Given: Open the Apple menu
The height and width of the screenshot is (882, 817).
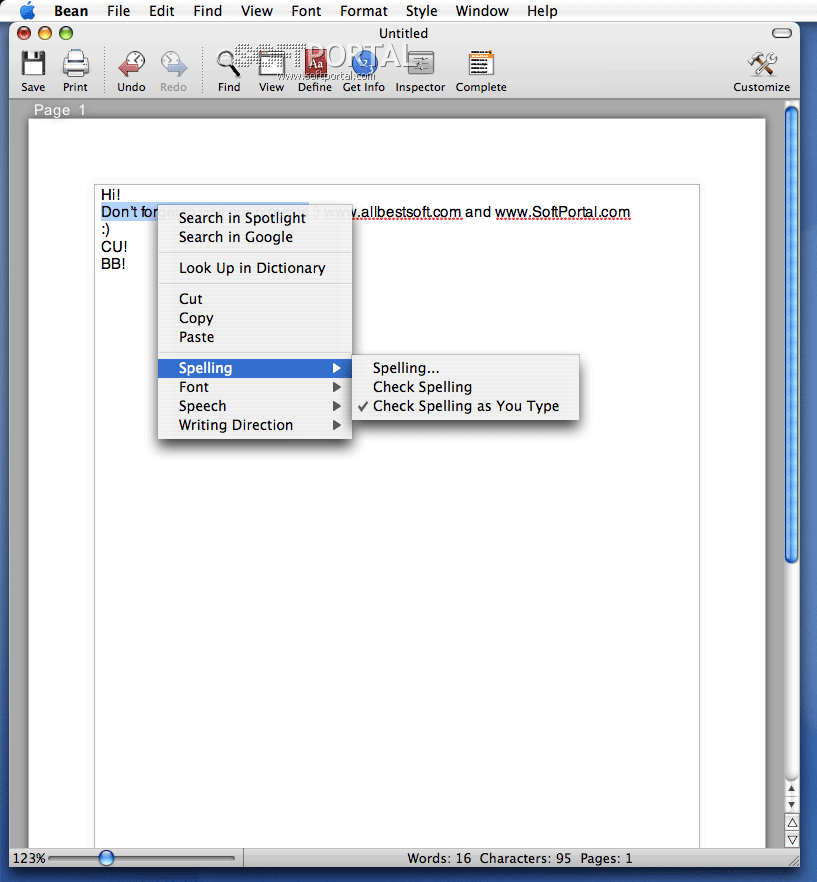Looking at the screenshot, I should (x=28, y=11).
